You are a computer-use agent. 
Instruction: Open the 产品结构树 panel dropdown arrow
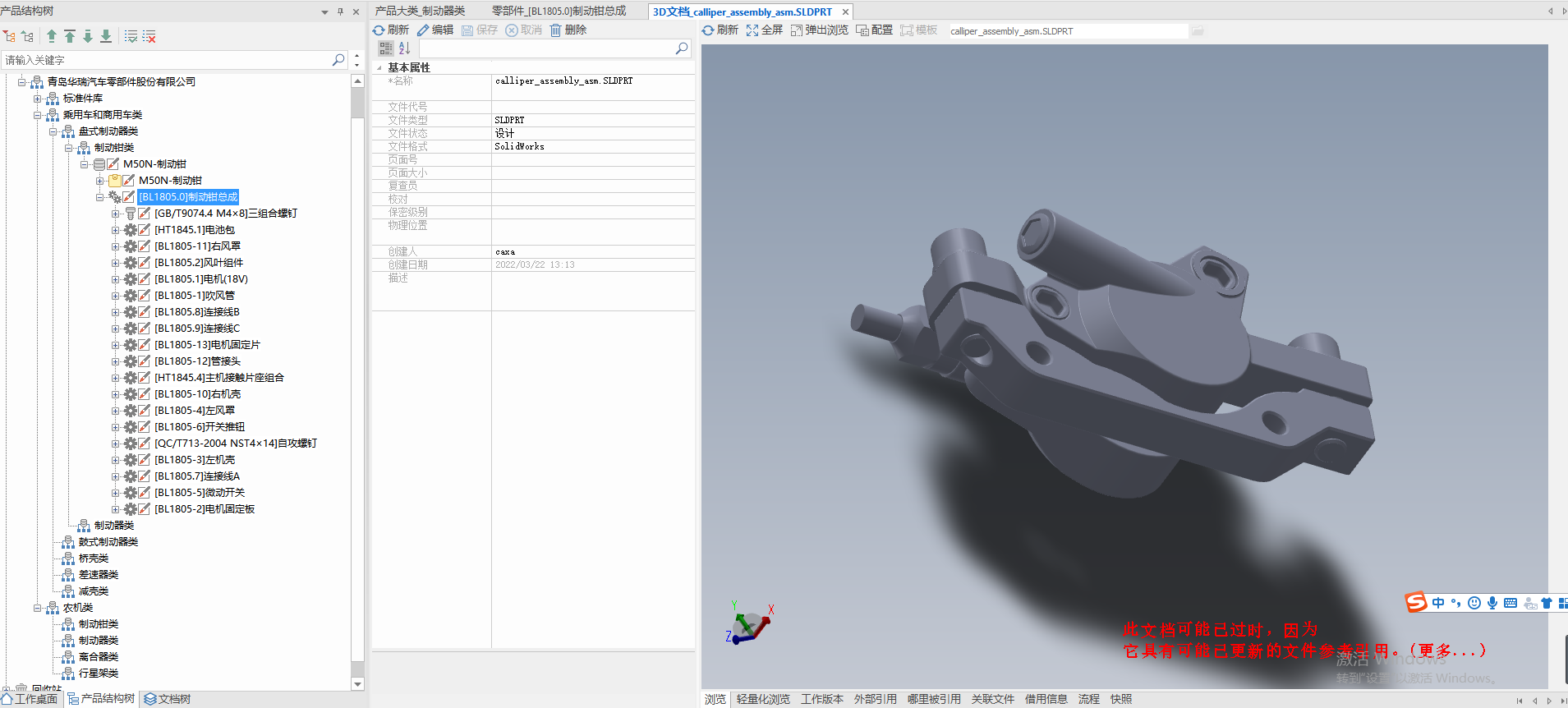click(324, 11)
